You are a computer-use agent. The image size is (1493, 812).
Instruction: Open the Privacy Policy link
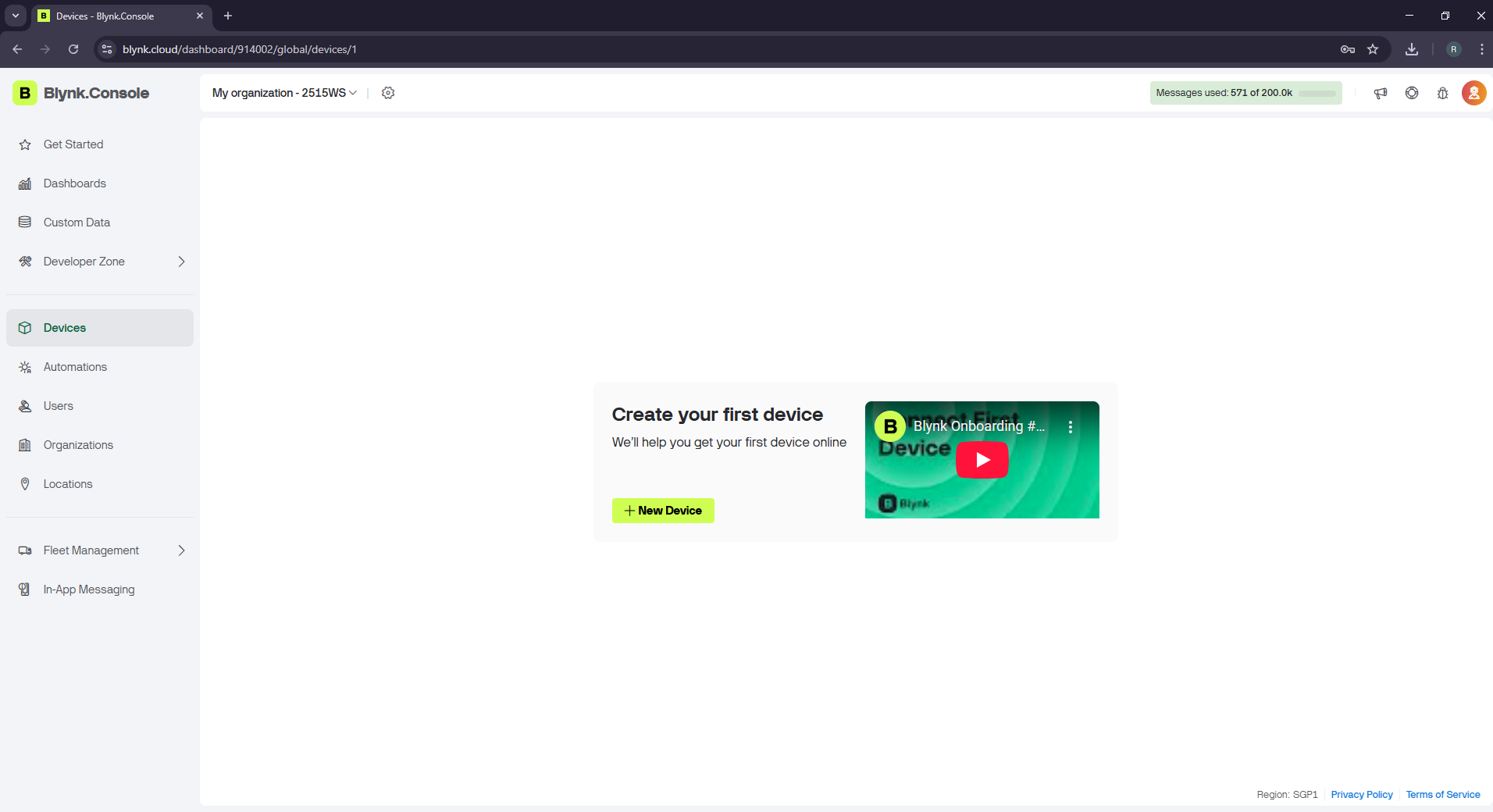click(1361, 795)
